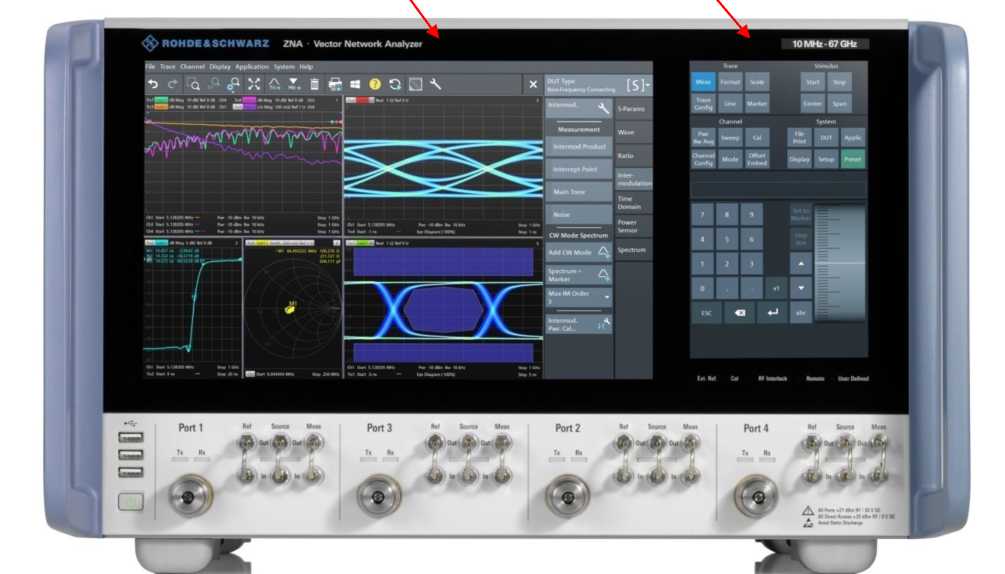Click the Add CW Mode button
The height and width of the screenshot is (574, 1005).
[578, 252]
